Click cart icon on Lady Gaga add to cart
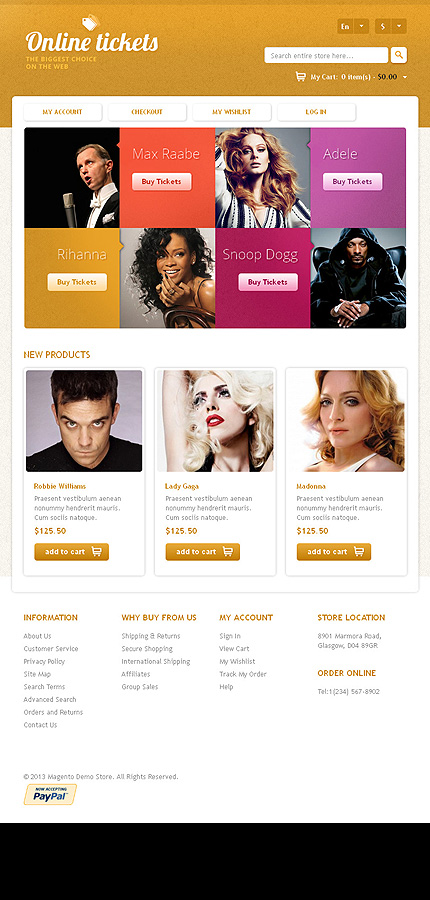Image resolution: width=430 pixels, height=900 pixels. tap(228, 552)
